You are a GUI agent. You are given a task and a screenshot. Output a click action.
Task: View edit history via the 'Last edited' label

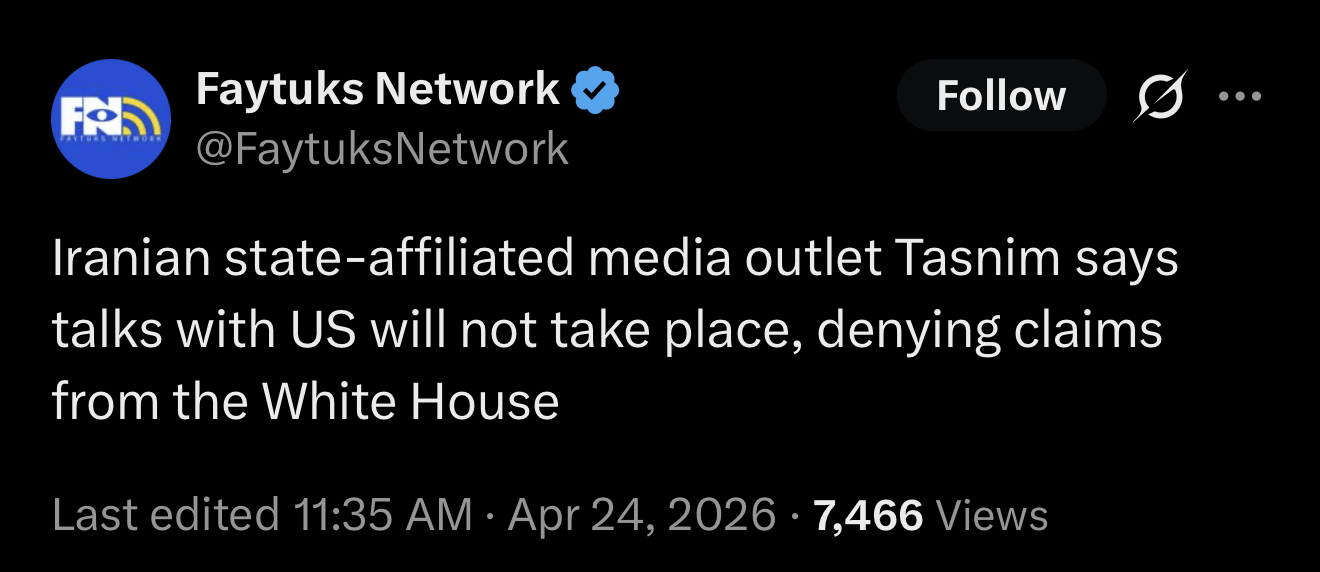pos(165,515)
